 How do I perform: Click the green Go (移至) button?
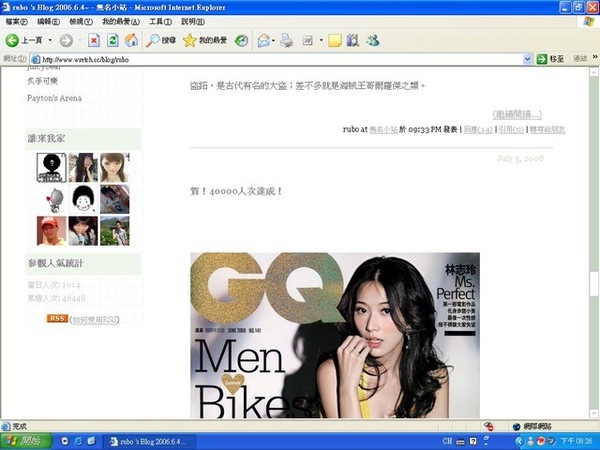[550, 59]
